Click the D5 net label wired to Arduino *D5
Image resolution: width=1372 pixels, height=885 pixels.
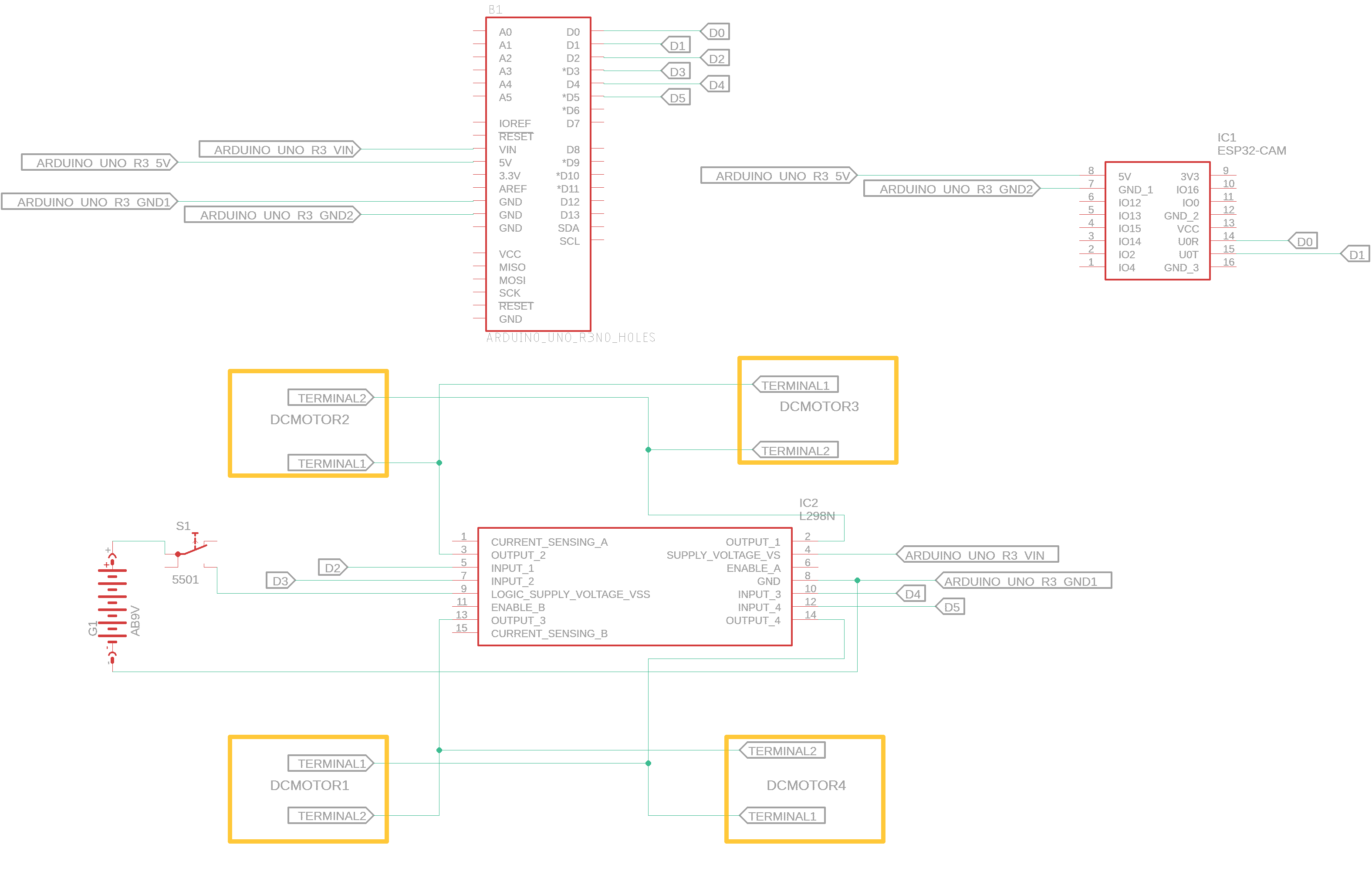point(676,98)
